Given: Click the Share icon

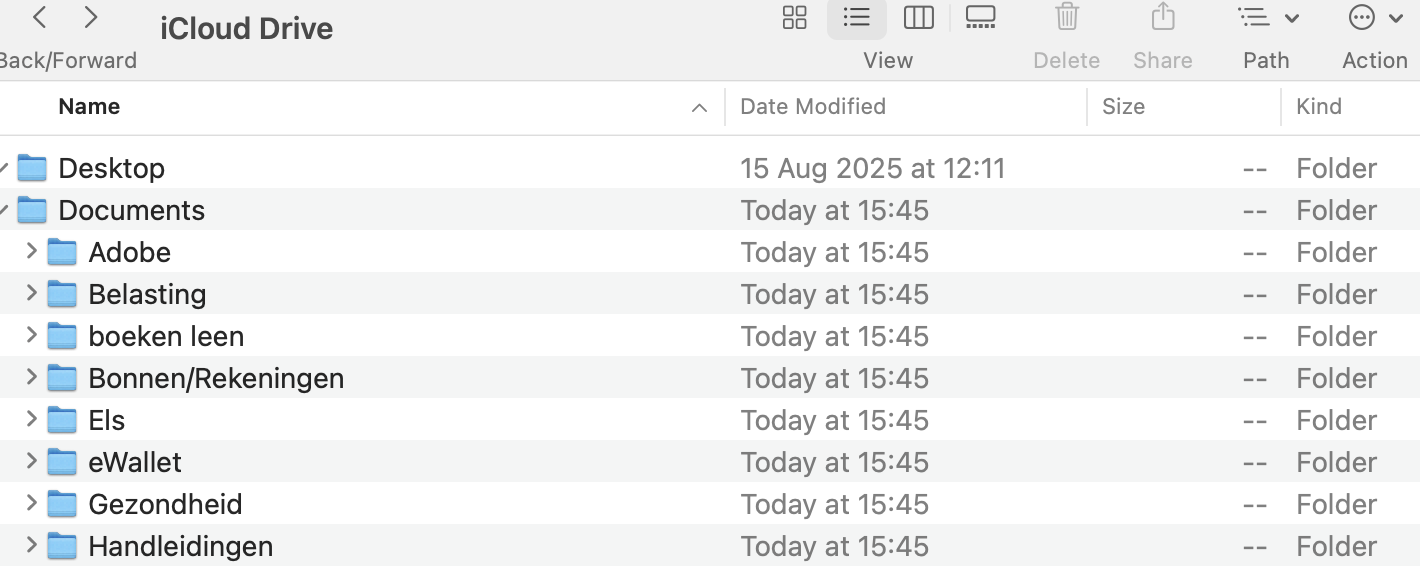Looking at the screenshot, I should point(1162,17).
